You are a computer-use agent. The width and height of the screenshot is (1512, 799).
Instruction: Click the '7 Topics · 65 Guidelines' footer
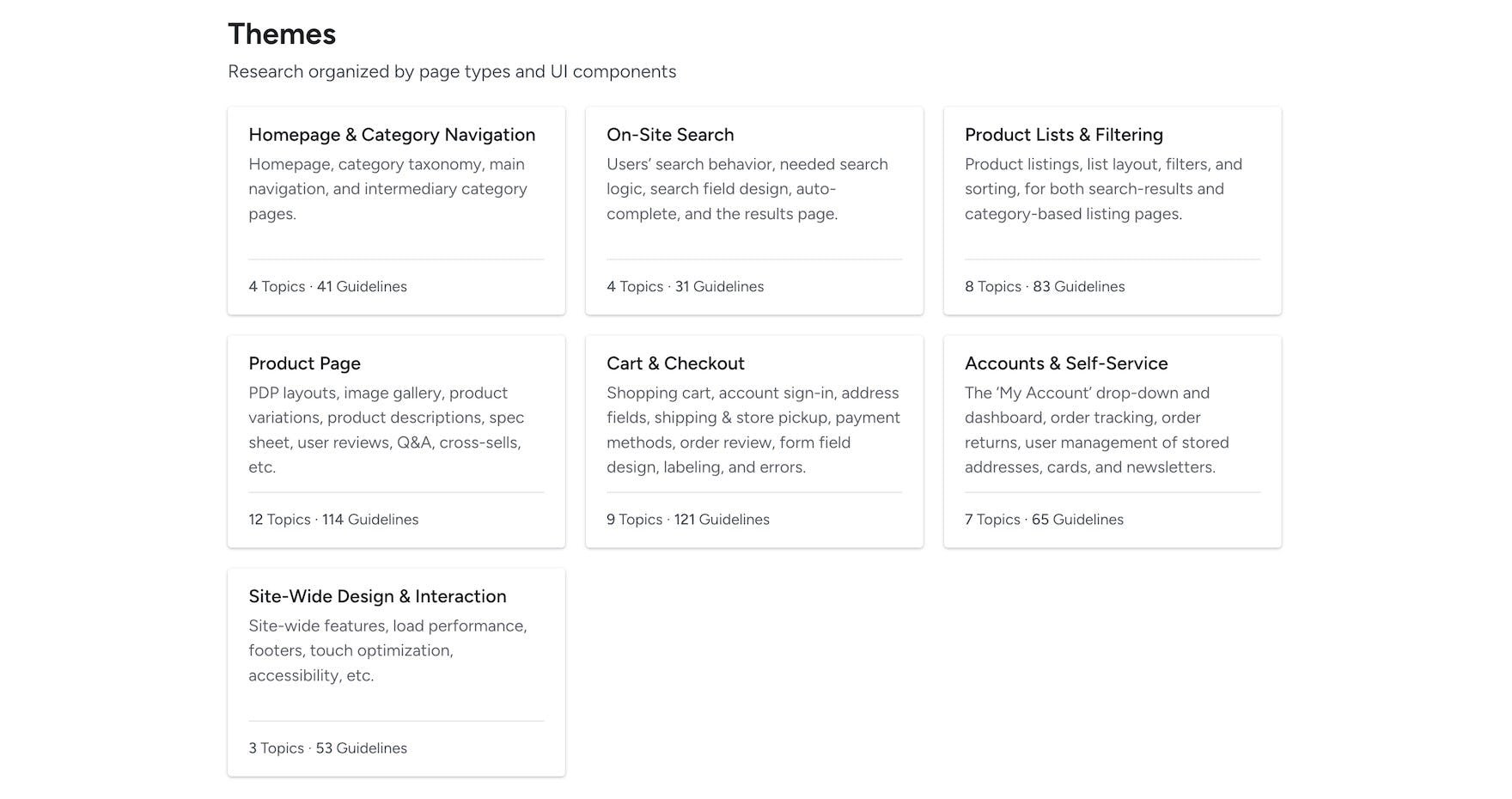pyautogui.click(x=1044, y=520)
